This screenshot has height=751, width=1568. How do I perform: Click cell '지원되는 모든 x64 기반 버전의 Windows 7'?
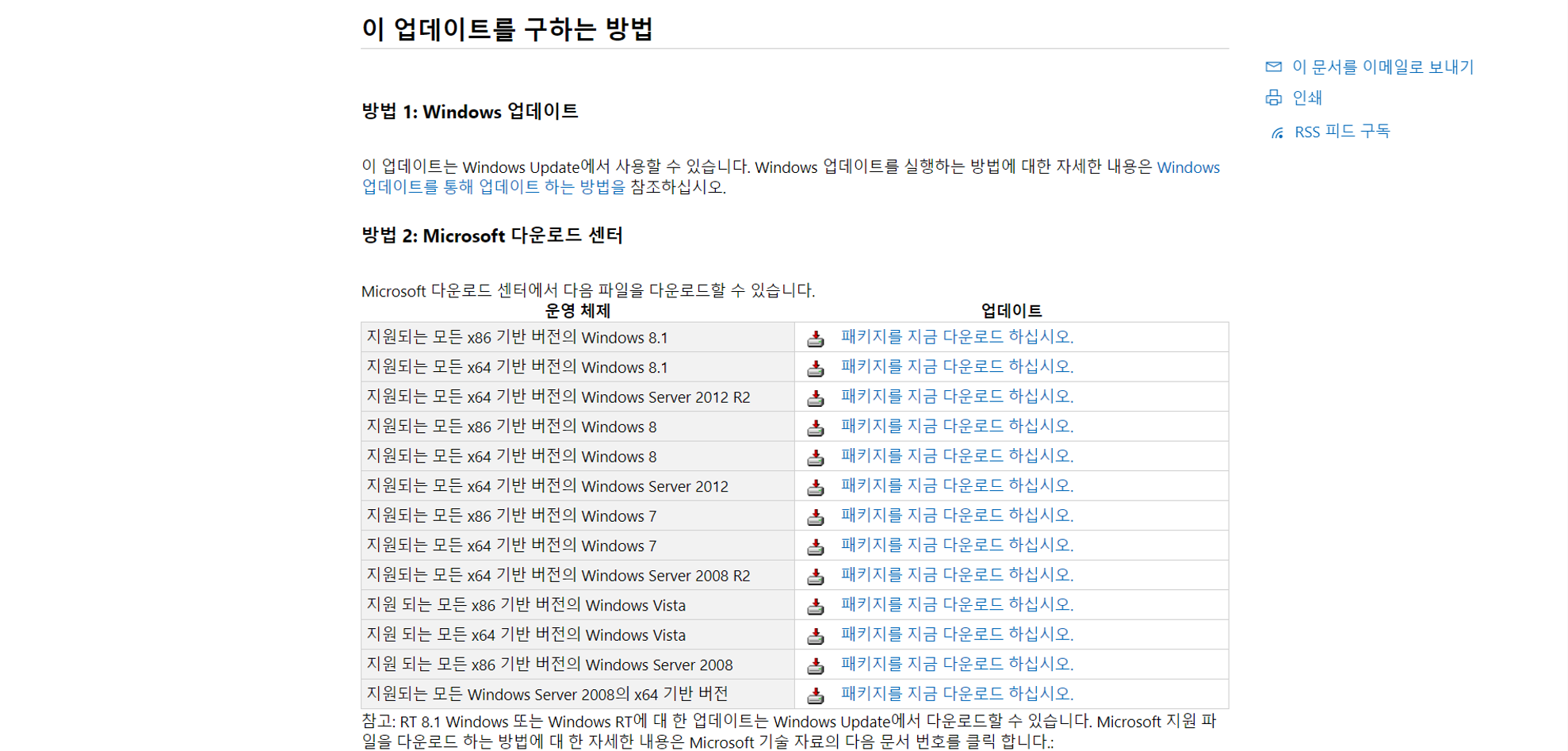(x=578, y=546)
